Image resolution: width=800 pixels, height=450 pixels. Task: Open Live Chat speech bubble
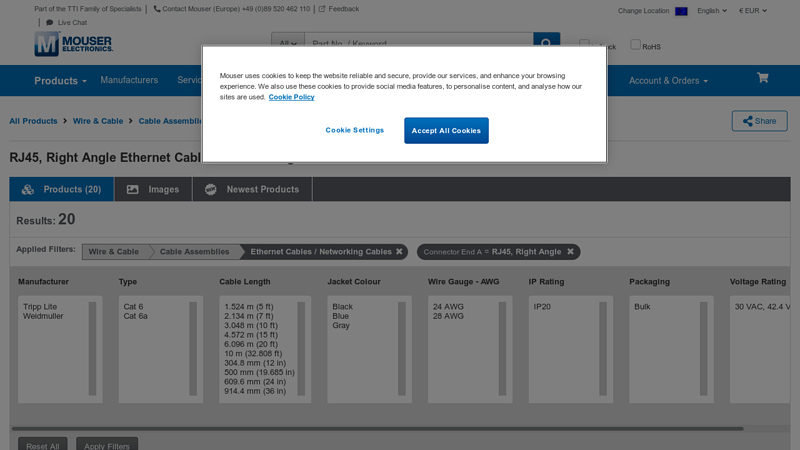[x=50, y=22]
